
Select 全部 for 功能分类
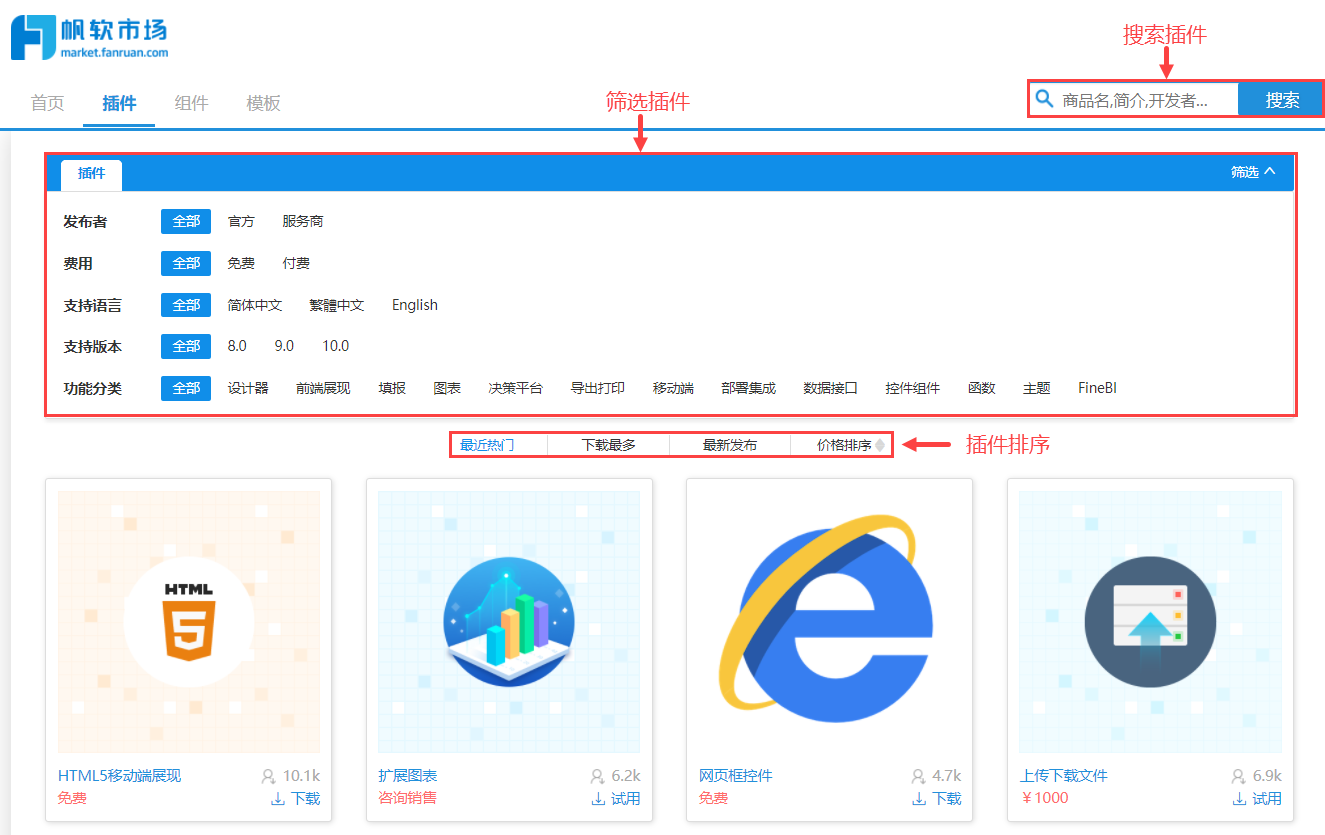[x=186, y=388]
